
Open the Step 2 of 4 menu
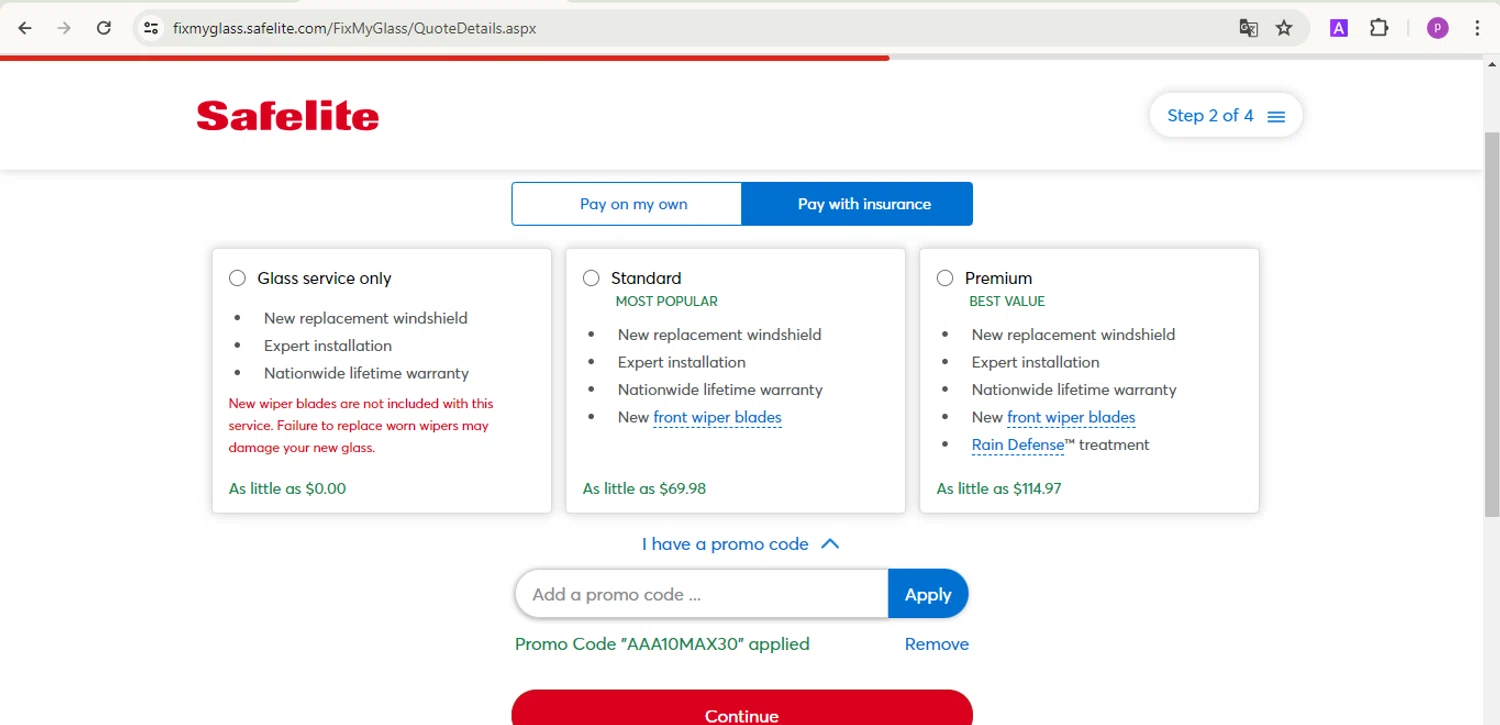pyautogui.click(x=1226, y=115)
